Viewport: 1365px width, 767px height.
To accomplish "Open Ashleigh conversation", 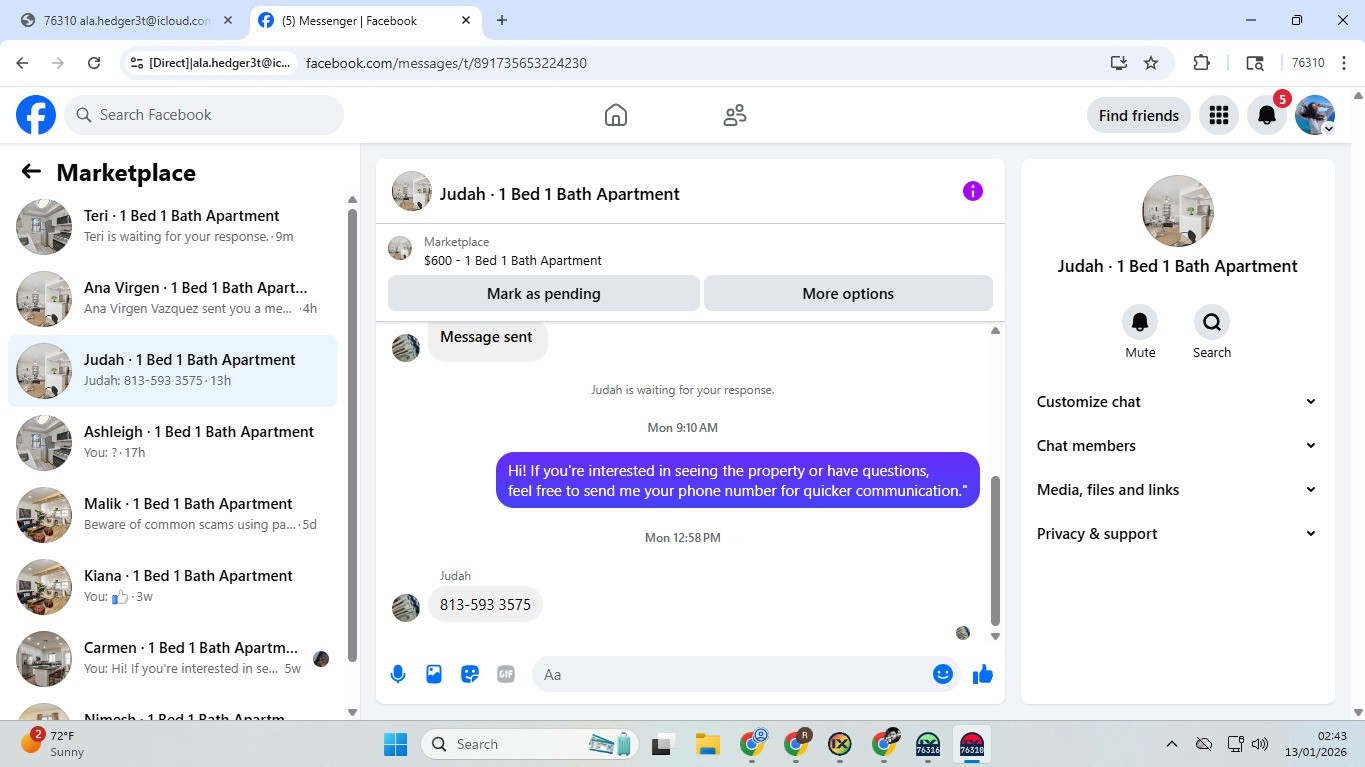I will point(173,443).
